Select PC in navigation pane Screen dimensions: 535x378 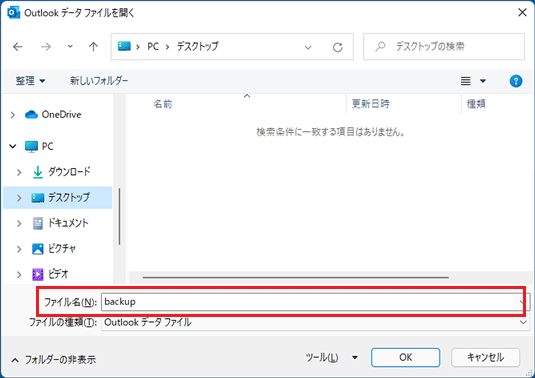tap(47, 146)
